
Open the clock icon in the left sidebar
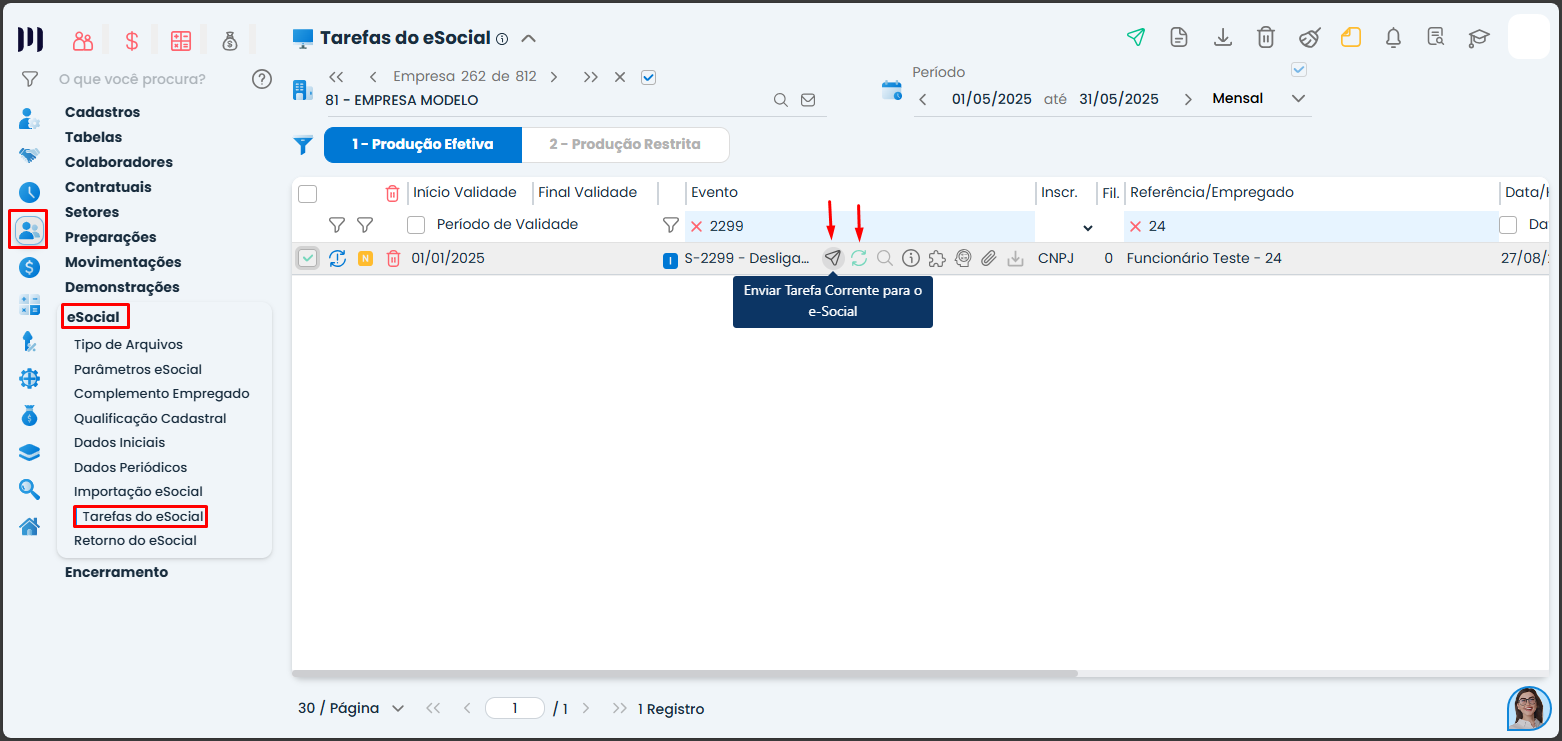(x=29, y=192)
